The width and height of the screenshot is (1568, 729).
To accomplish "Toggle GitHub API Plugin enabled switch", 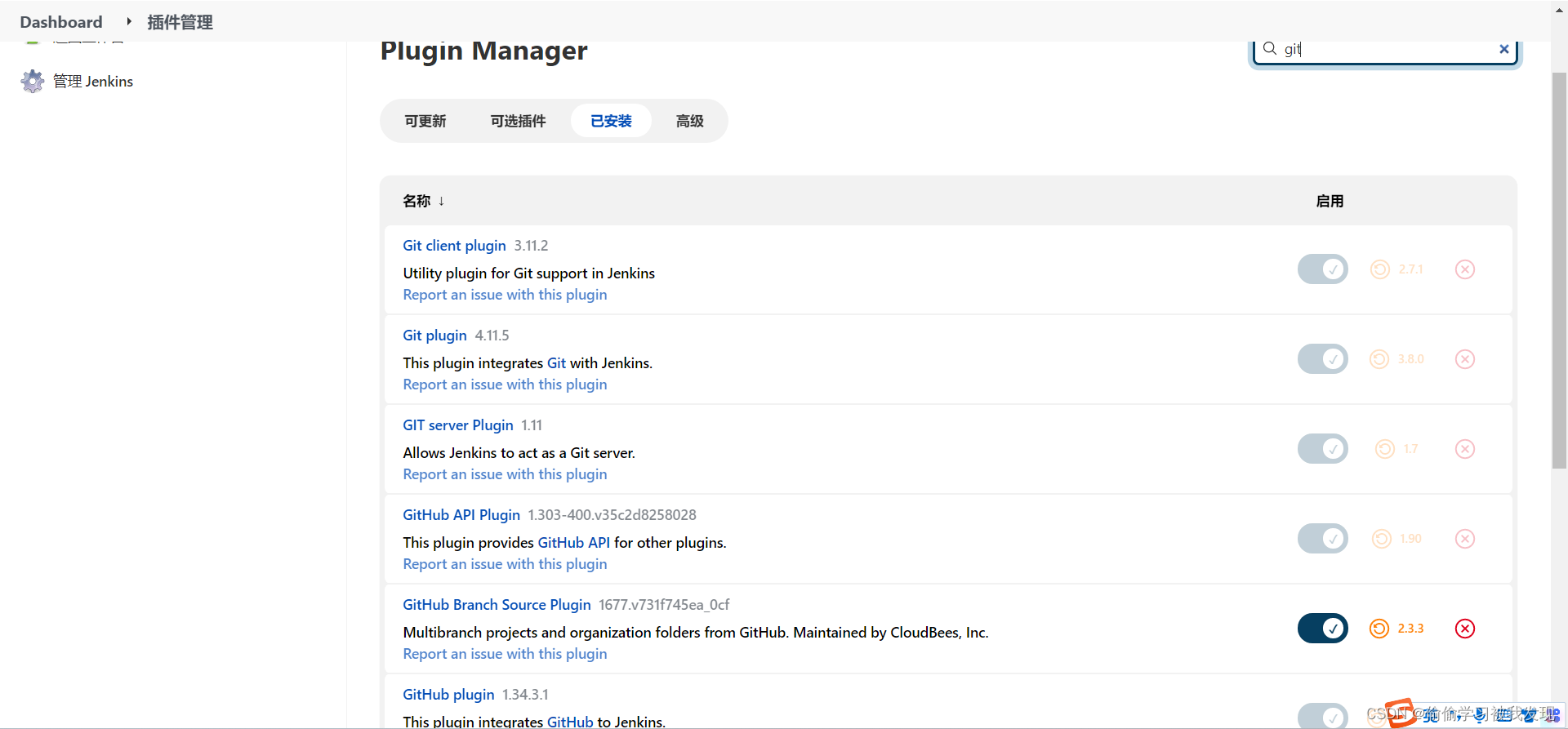I will (x=1323, y=539).
